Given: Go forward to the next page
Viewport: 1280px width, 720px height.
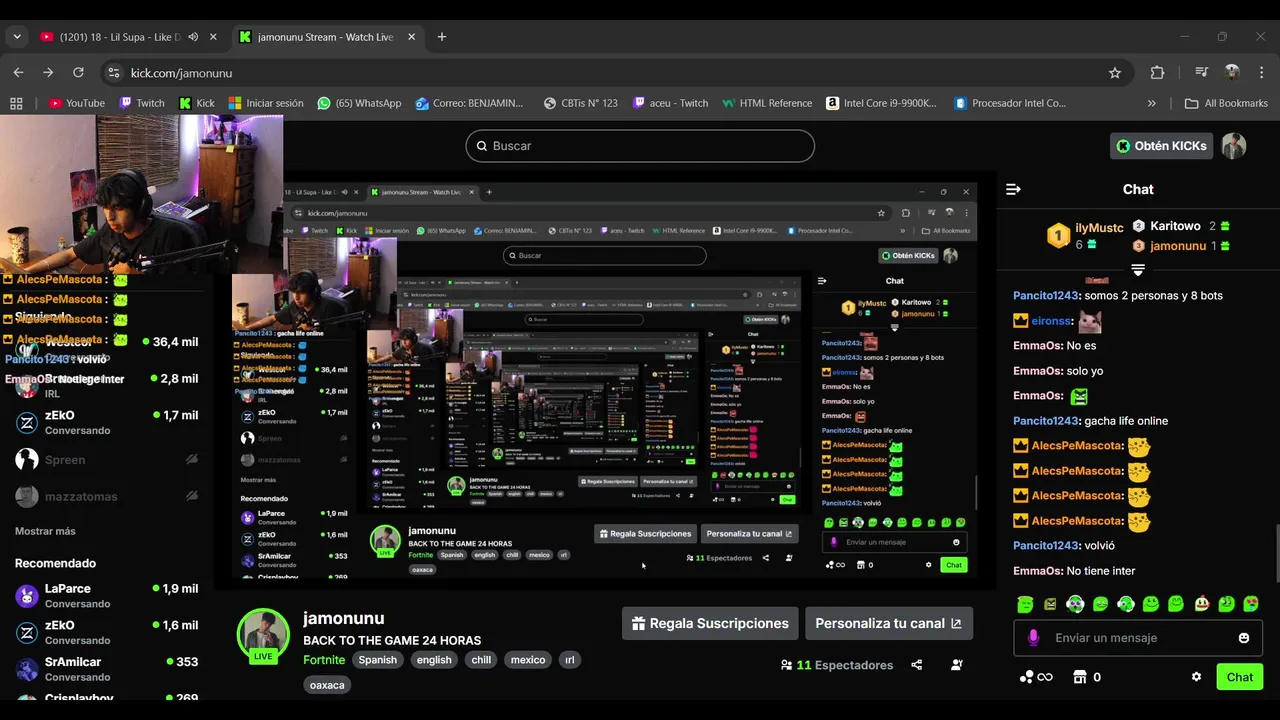Looking at the screenshot, I should click(x=48, y=73).
